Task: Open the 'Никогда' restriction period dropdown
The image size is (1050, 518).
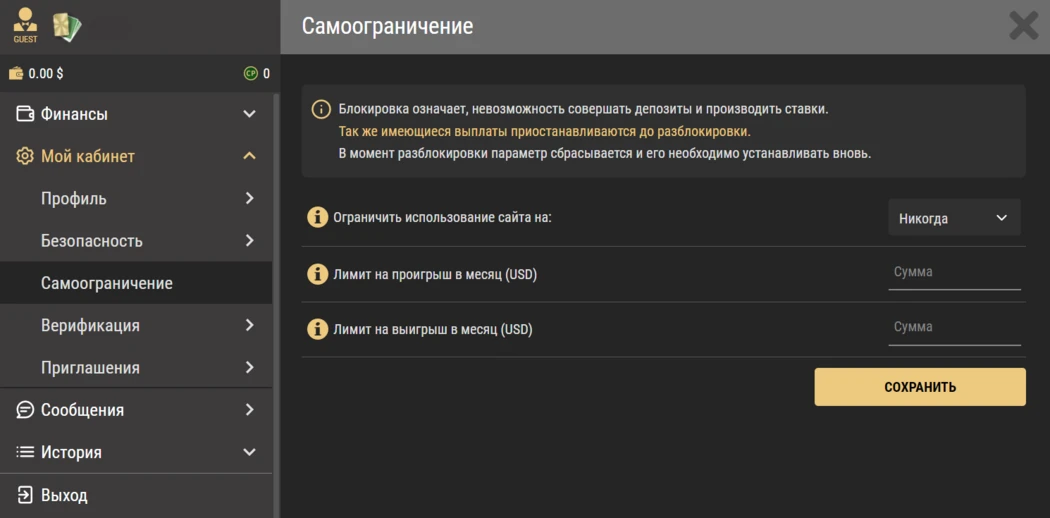Action: 953,218
